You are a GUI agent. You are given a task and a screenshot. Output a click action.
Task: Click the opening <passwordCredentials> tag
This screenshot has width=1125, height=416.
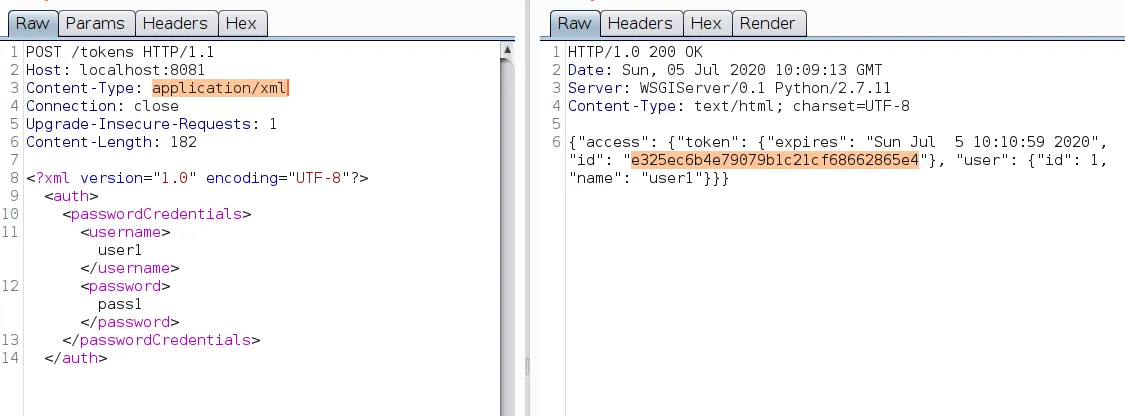156,214
